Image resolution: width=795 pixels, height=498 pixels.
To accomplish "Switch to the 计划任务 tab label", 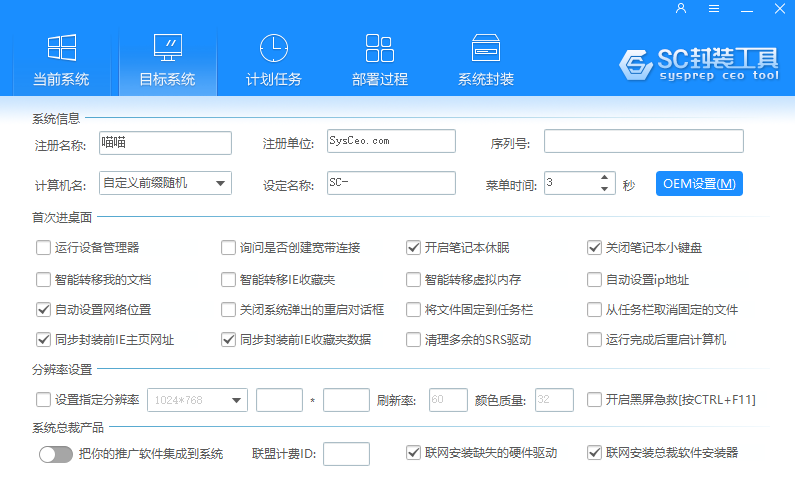I will coord(273,80).
